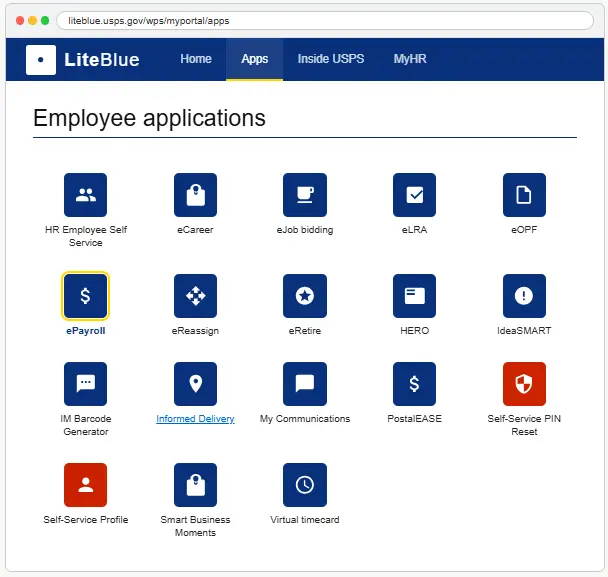The width and height of the screenshot is (608, 577).
Task: Open the eJob bidding cup icon
Action: click(305, 195)
